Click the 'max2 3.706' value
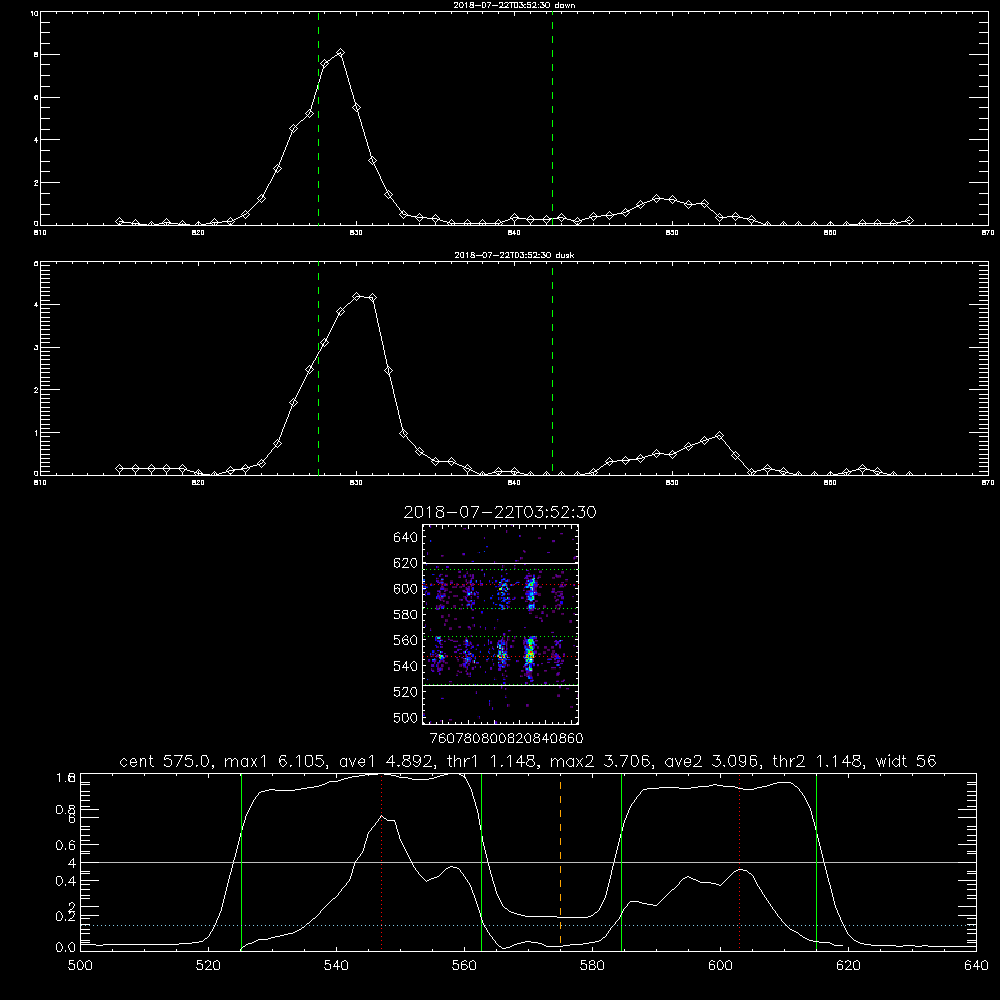Screen dimensions: 1000x1000 (600, 761)
